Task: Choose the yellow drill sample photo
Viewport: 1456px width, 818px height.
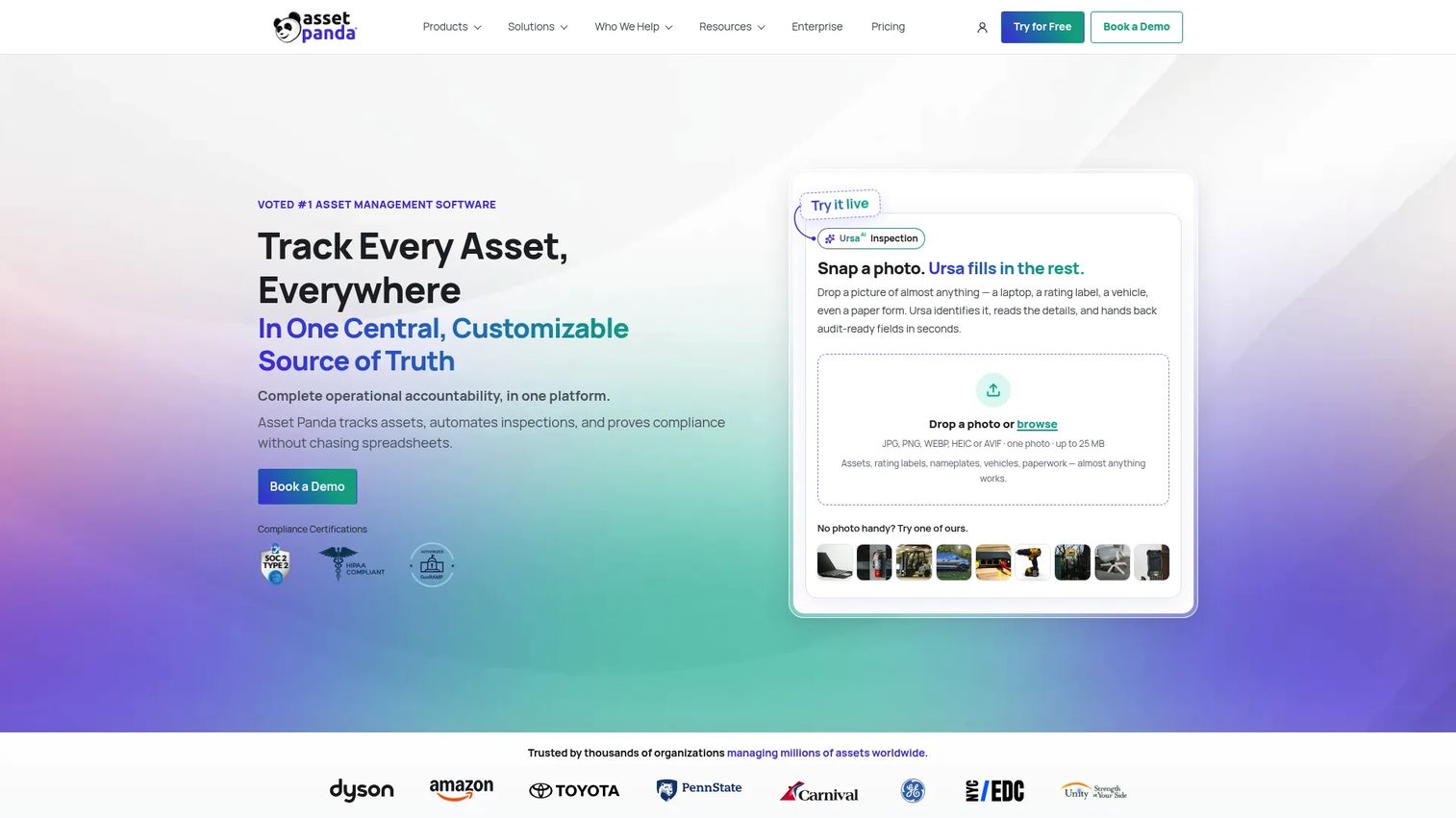Action: [1033, 562]
